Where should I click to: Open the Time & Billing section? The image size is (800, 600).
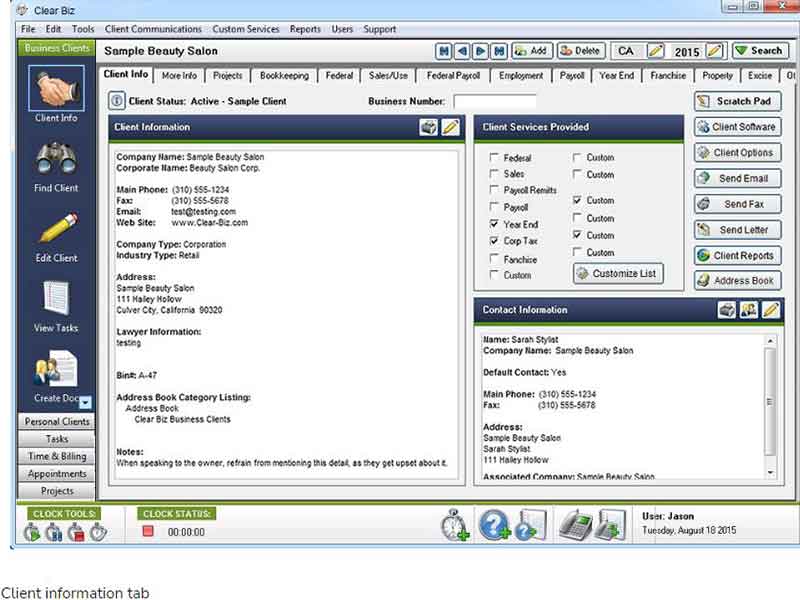(57, 456)
